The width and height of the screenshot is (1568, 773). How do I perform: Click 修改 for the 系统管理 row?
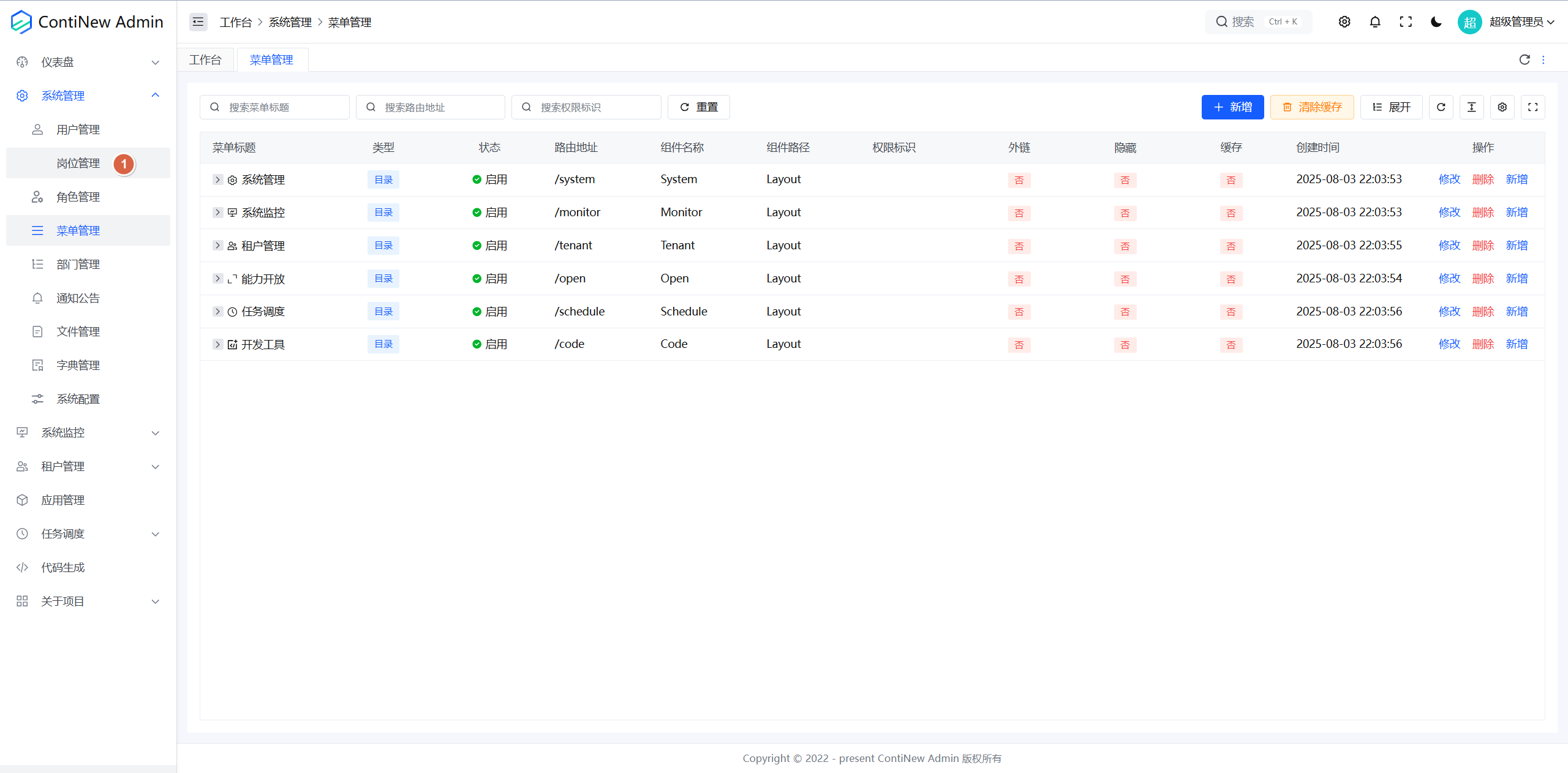1449,179
